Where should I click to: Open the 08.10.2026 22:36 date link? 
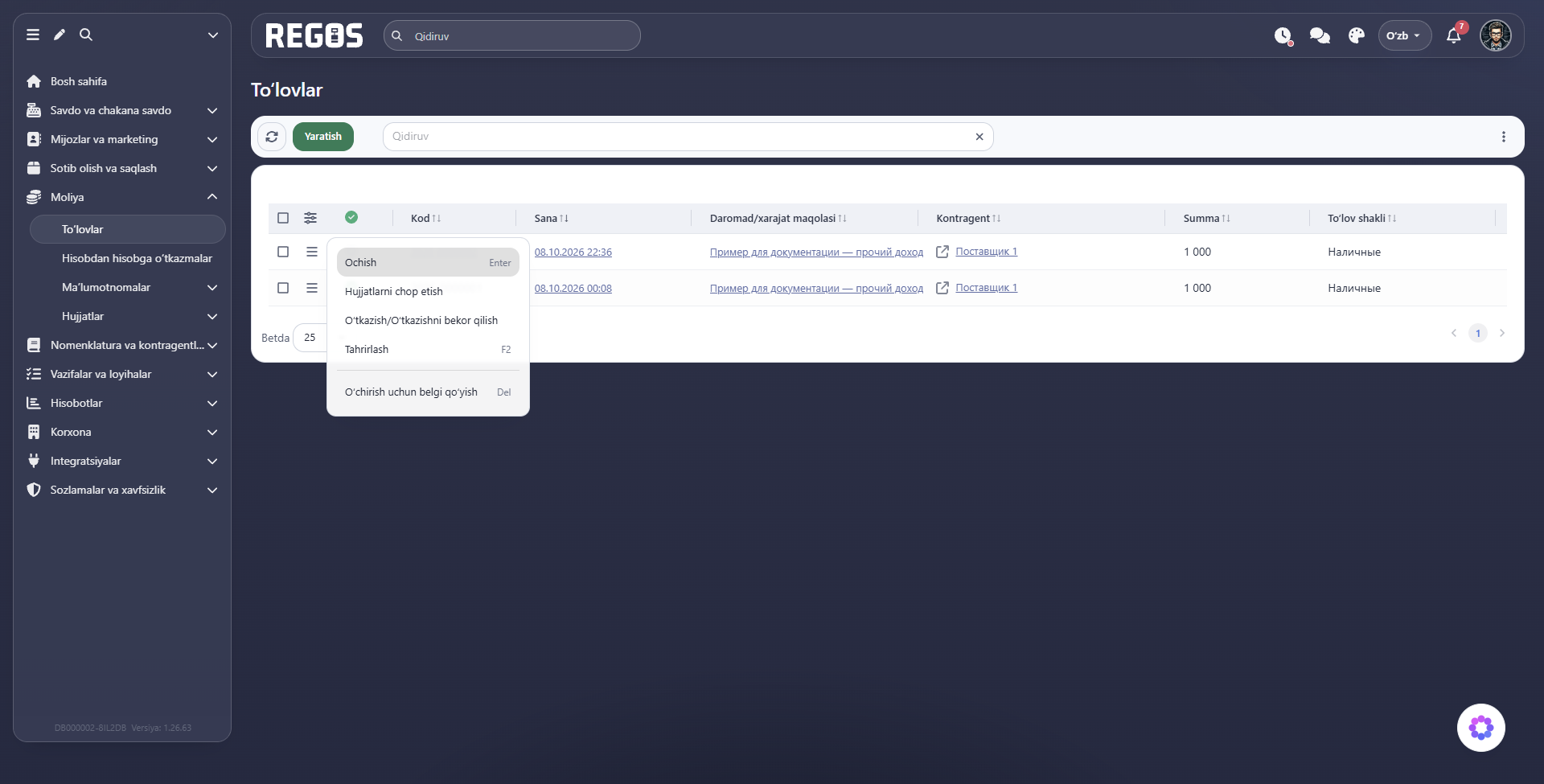(x=573, y=252)
